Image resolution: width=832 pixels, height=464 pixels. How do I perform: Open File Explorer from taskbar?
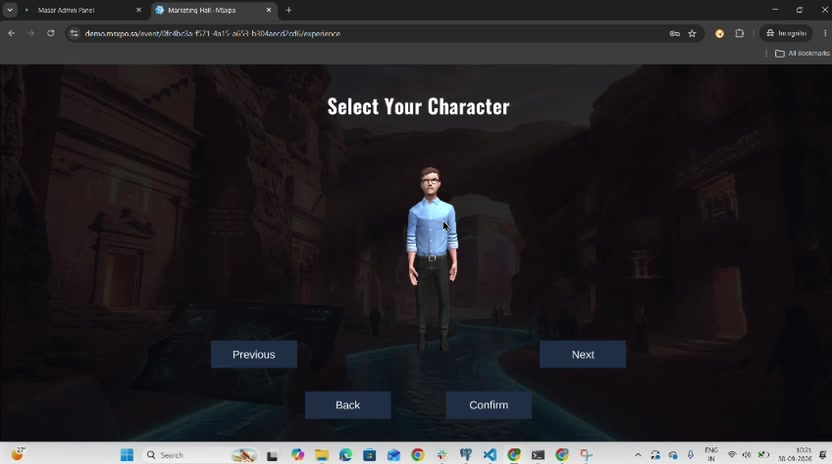322,455
